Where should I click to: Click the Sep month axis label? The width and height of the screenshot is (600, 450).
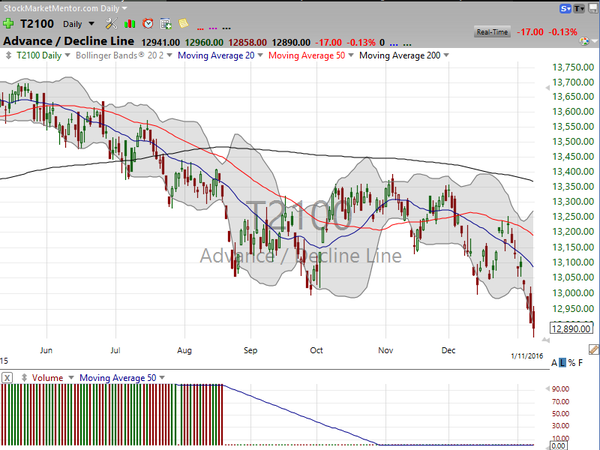pos(250,350)
